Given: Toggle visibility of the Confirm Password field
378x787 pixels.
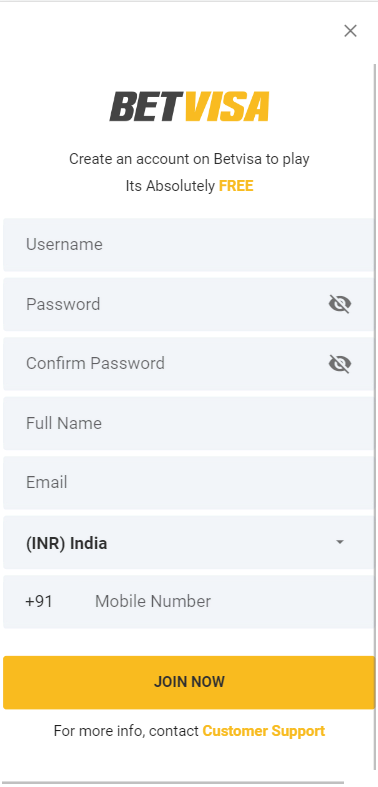Looking at the screenshot, I should (x=340, y=364).
